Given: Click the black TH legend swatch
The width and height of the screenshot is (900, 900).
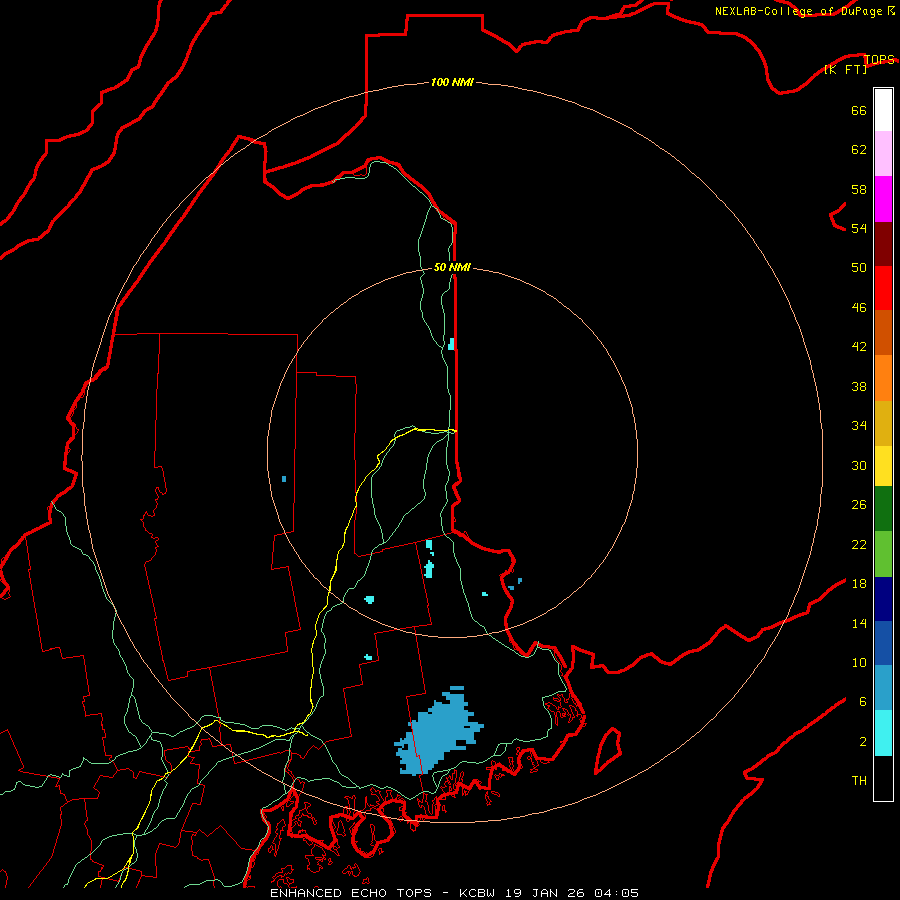Looking at the screenshot, I should click(883, 778).
